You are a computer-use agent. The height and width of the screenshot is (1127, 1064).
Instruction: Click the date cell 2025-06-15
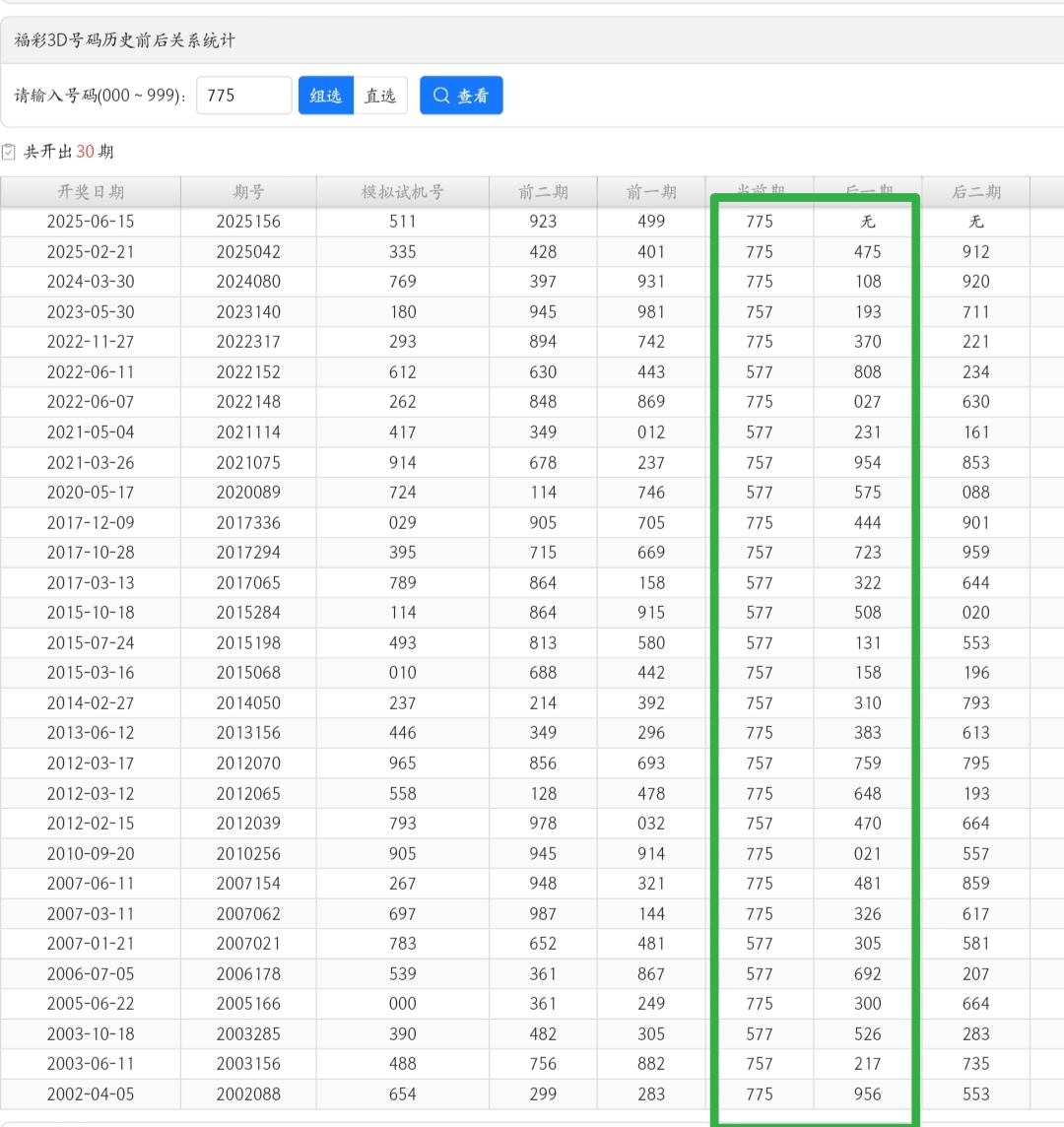[x=91, y=222]
